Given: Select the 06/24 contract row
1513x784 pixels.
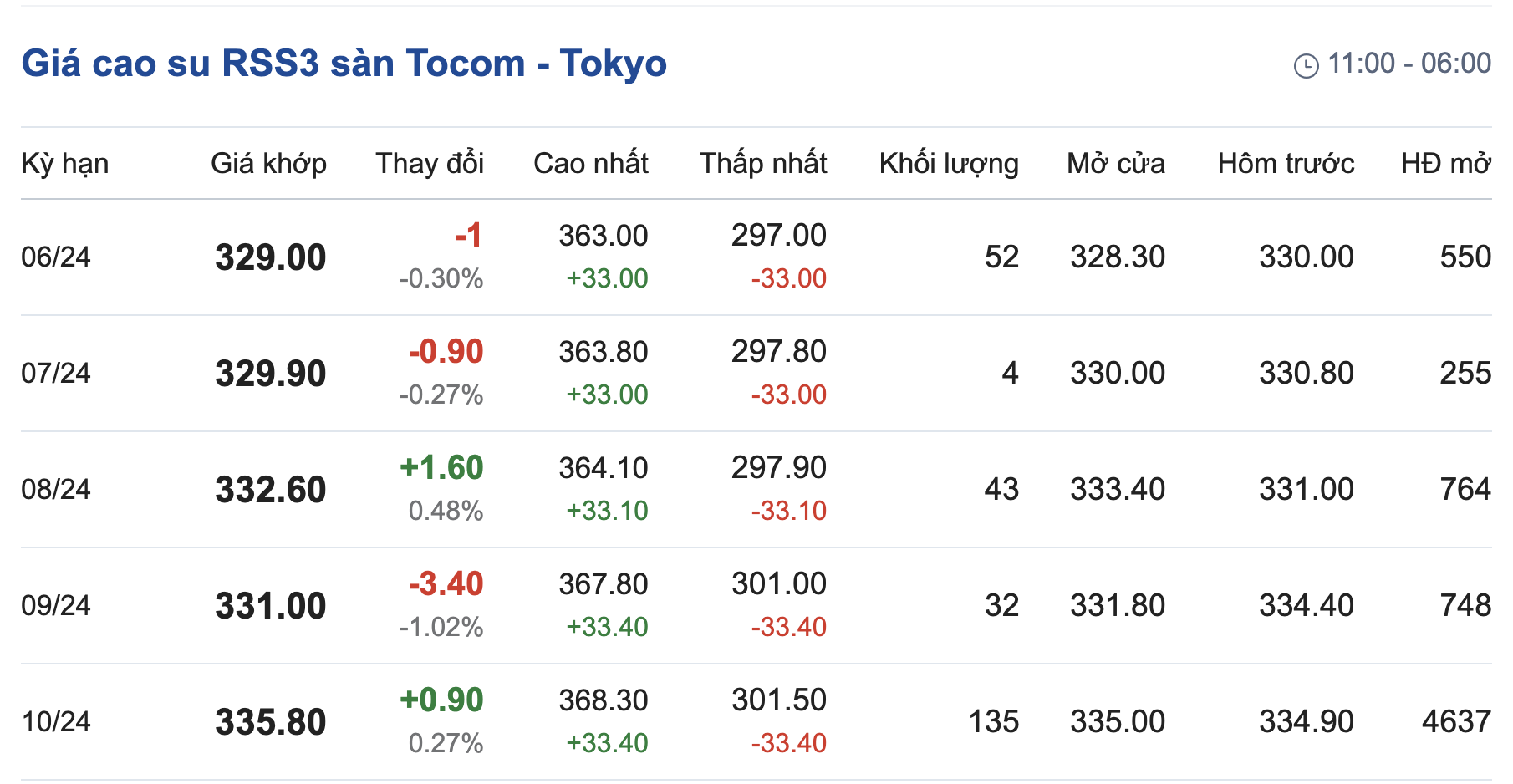Looking at the screenshot, I should (x=56, y=257).
